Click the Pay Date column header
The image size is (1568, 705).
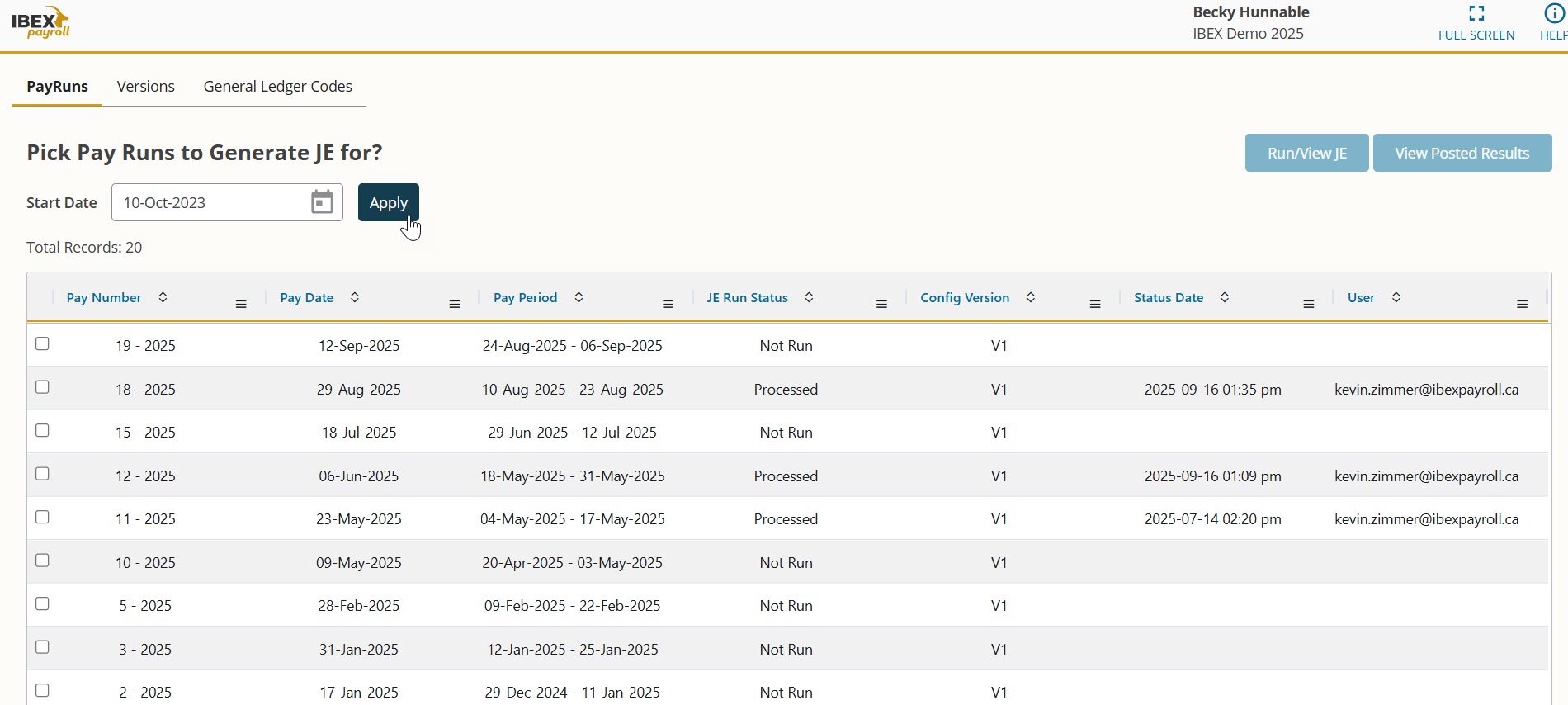pos(307,298)
